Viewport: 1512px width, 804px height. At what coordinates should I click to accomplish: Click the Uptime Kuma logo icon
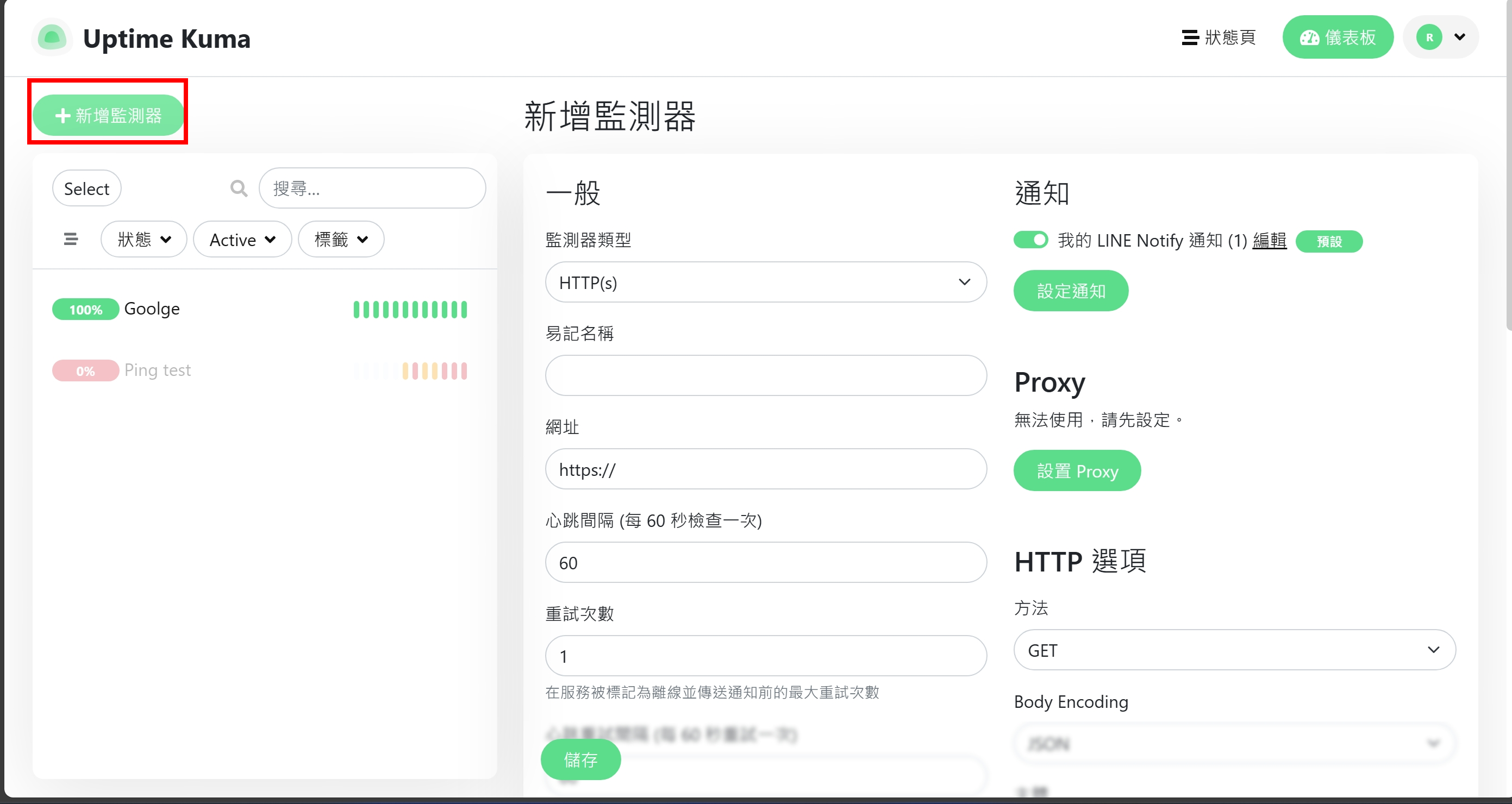pyautogui.click(x=52, y=37)
